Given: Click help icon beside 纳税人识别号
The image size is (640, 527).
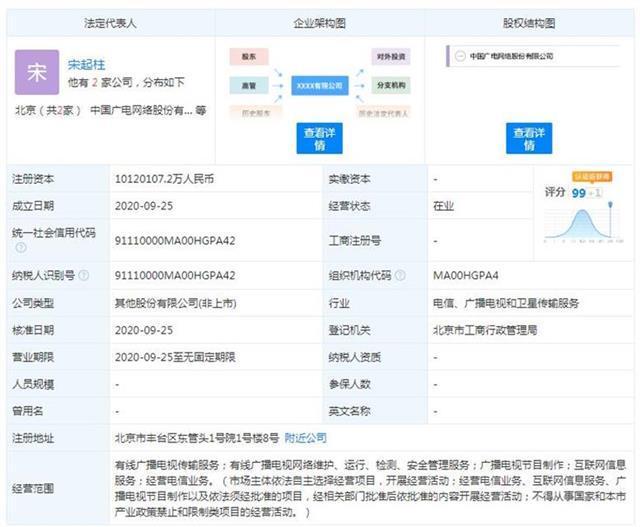Looking at the screenshot, I should 83,275.
